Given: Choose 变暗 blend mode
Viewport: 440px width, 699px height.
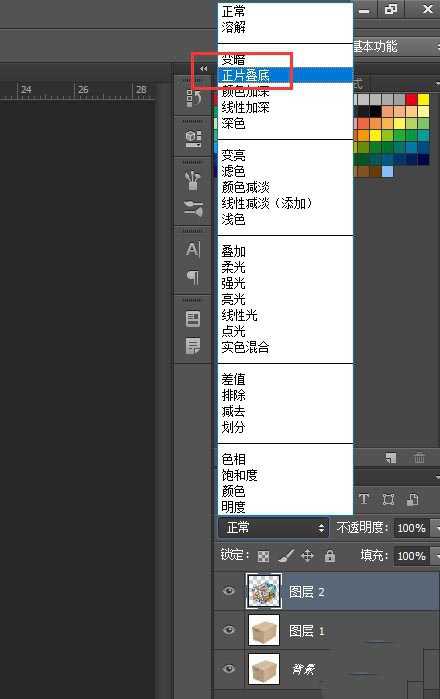Looking at the screenshot, I should click(285, 60).
